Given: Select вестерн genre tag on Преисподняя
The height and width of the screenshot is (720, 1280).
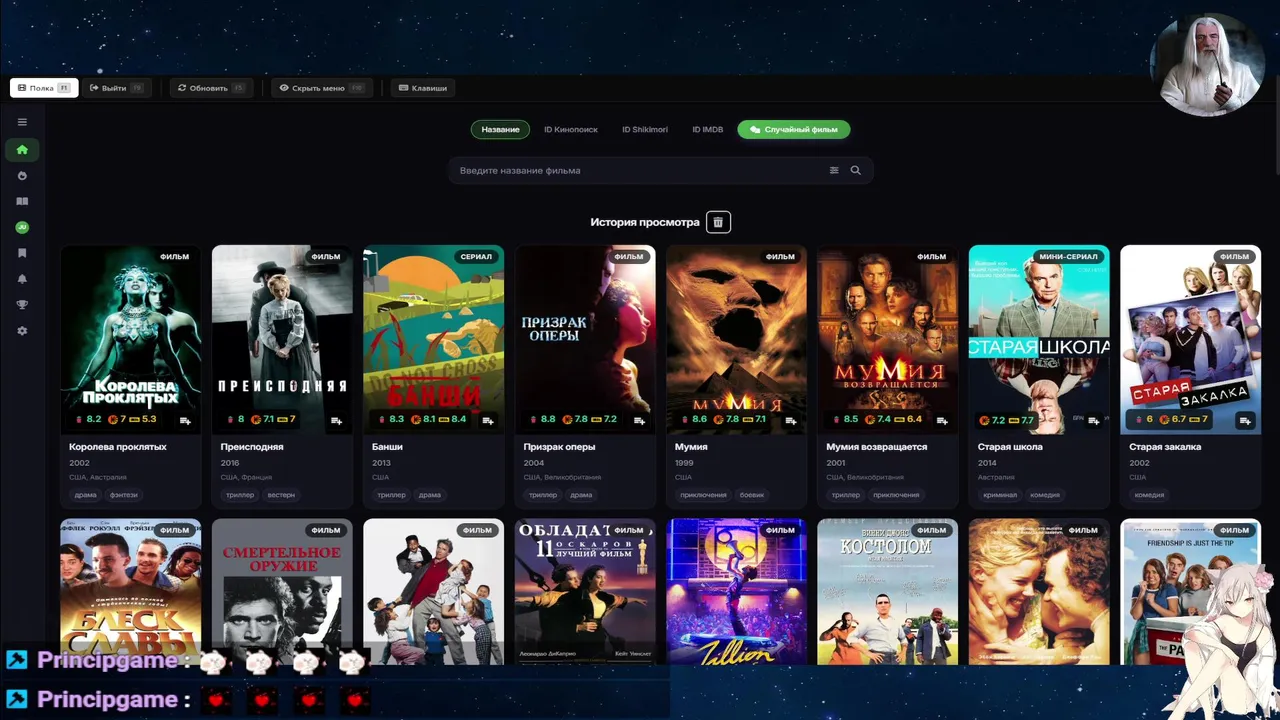Looking at the screenshot, I should pos(281,495).
